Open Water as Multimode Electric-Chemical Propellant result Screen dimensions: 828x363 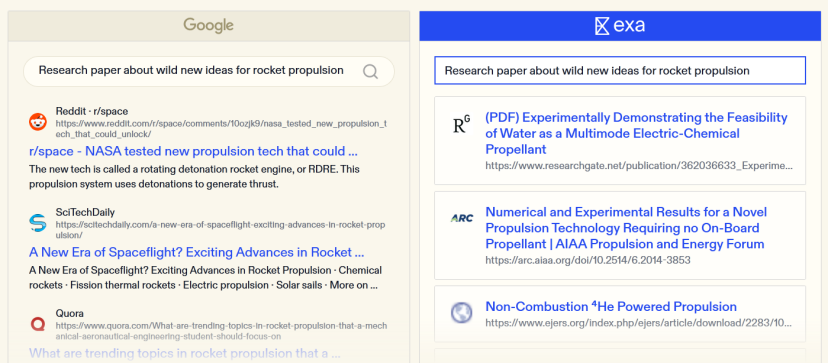tap(636, 133)
